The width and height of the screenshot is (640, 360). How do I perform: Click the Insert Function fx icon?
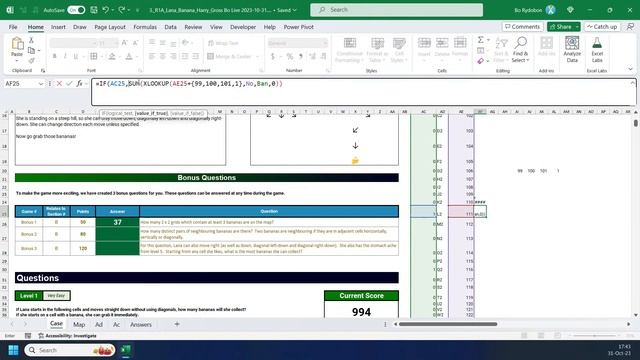(x=79, y=84)
